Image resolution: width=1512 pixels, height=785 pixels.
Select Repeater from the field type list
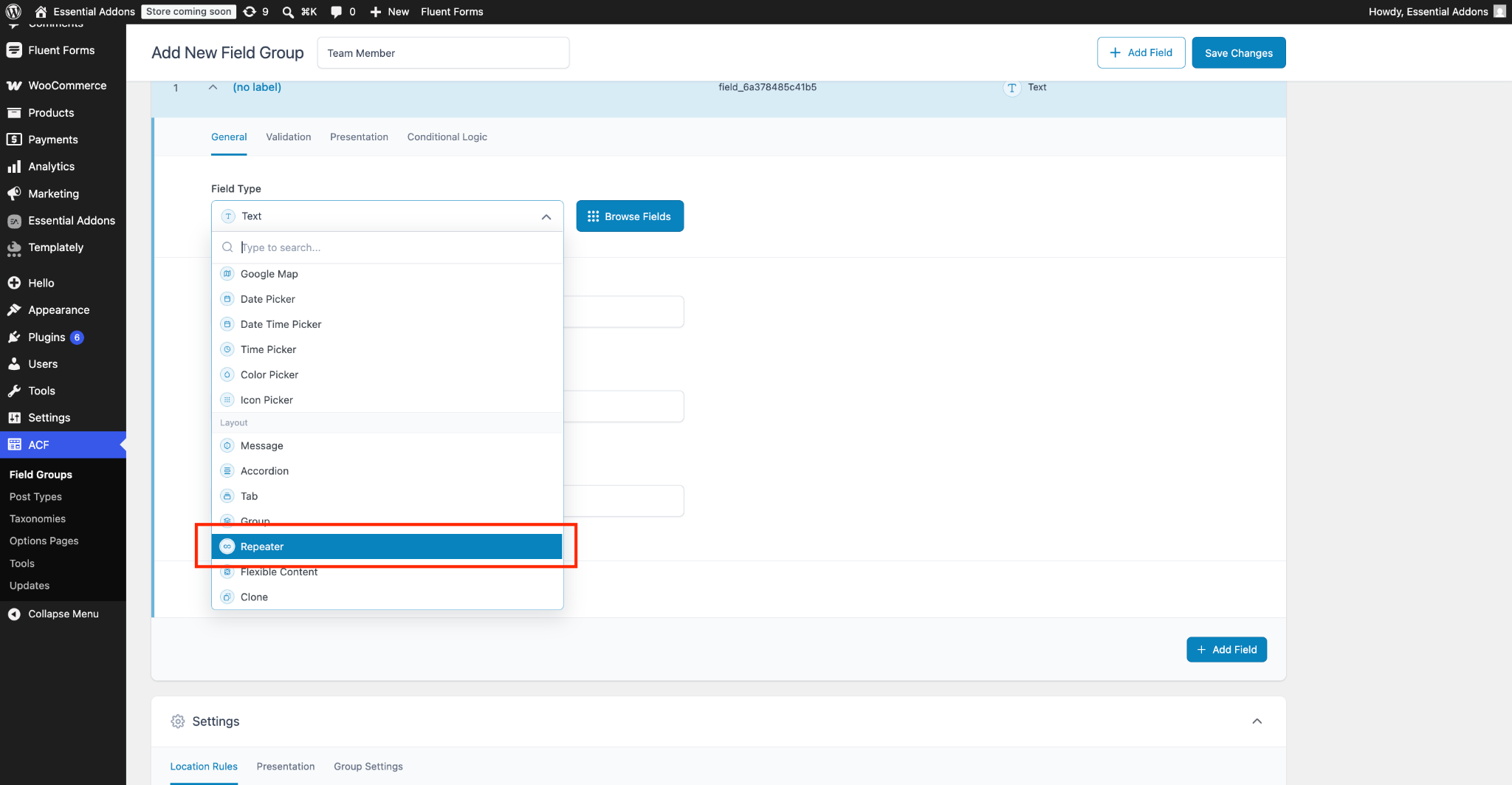(387, 546)
